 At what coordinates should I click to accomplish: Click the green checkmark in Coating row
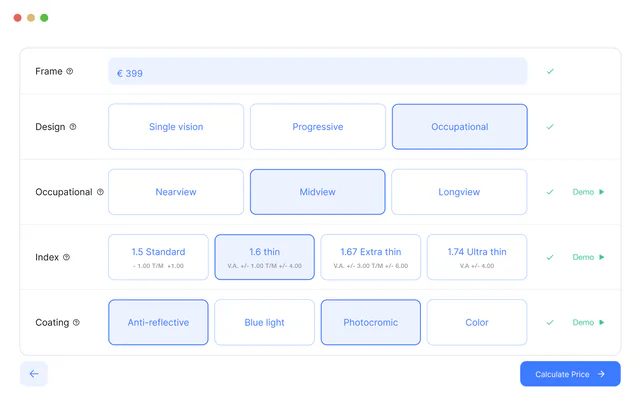[x=550, y=323]
